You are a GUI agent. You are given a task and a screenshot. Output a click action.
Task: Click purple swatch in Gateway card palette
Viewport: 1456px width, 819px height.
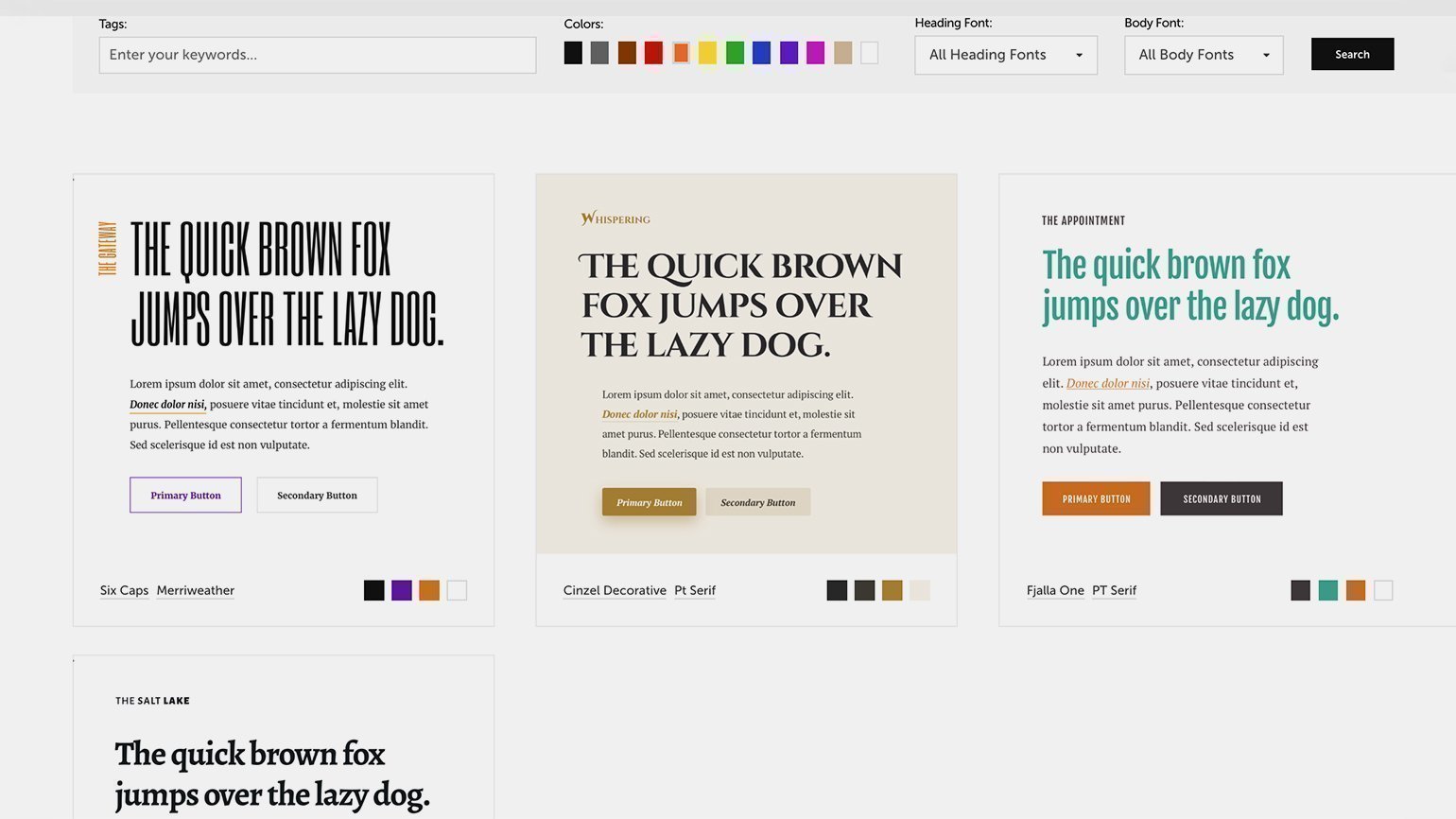click(402, 590)
